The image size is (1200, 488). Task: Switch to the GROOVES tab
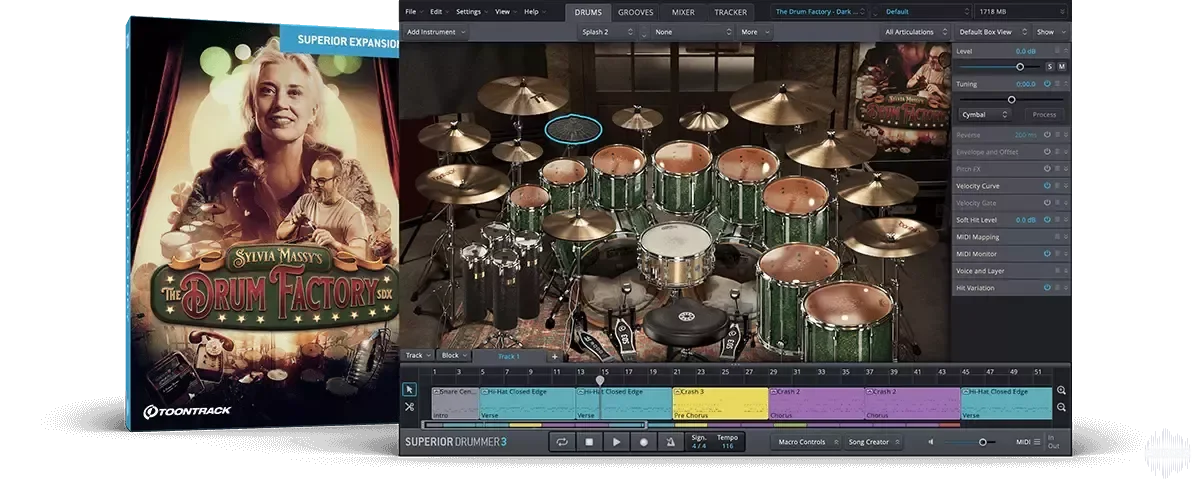pos(636,12)
